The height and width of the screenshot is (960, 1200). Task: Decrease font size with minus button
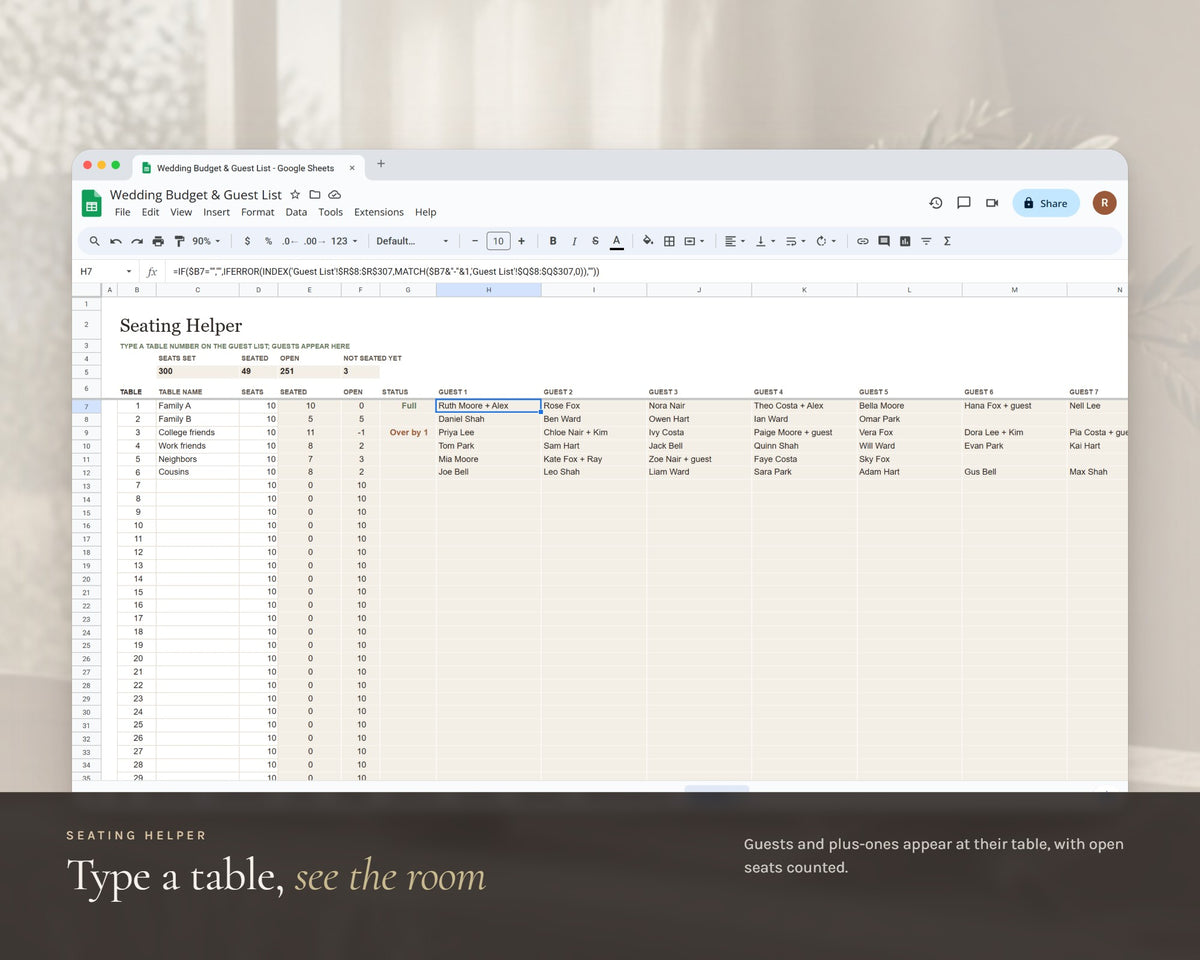tap(475, 241)
